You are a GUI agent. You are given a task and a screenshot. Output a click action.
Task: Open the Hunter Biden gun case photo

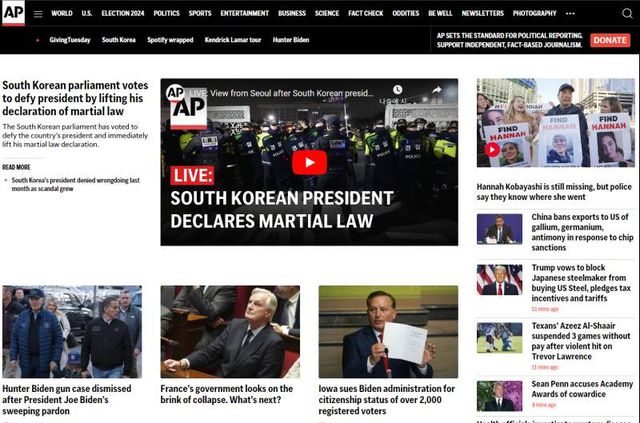tap(72, 331)
